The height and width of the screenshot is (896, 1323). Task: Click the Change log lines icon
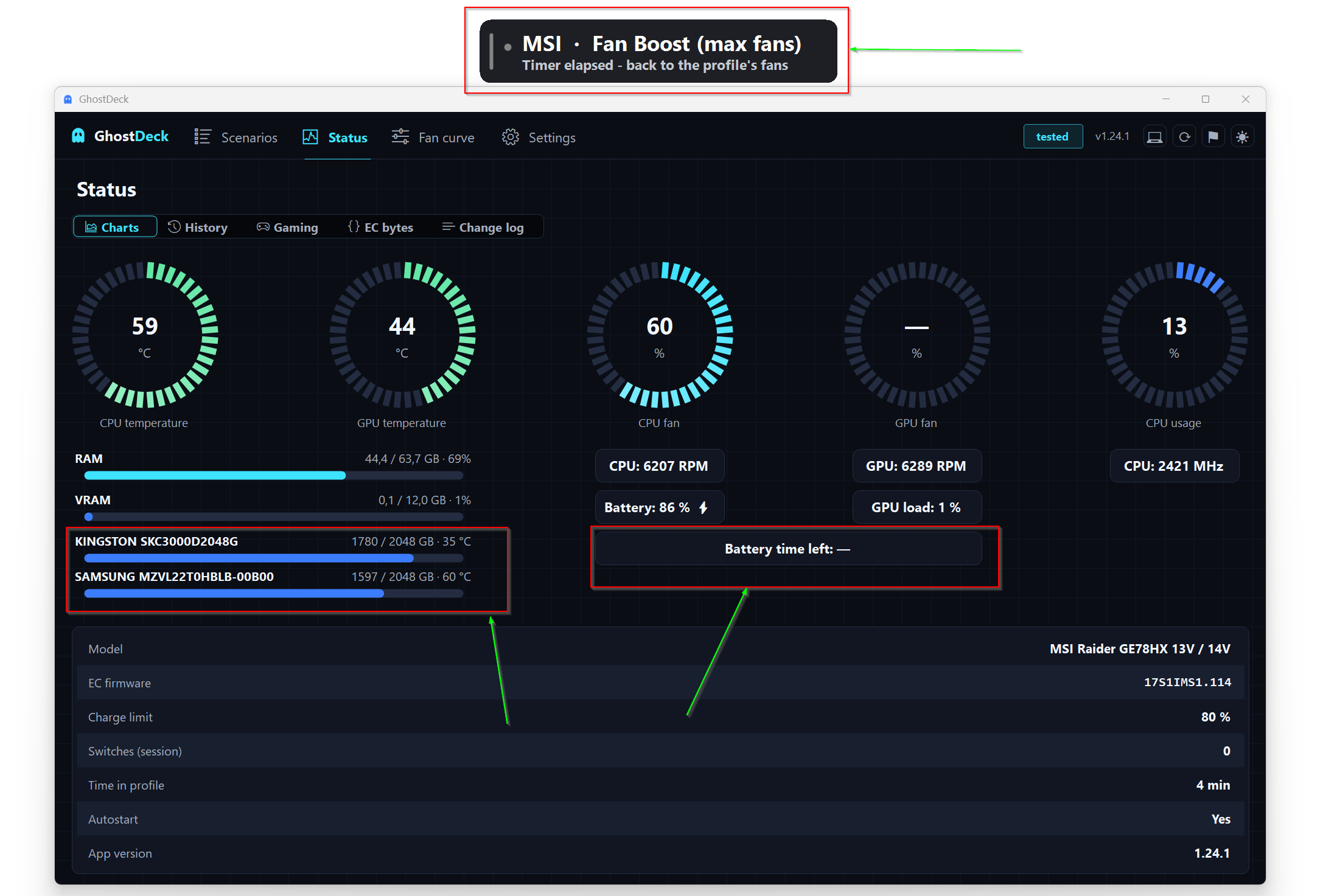coord(449,226)
